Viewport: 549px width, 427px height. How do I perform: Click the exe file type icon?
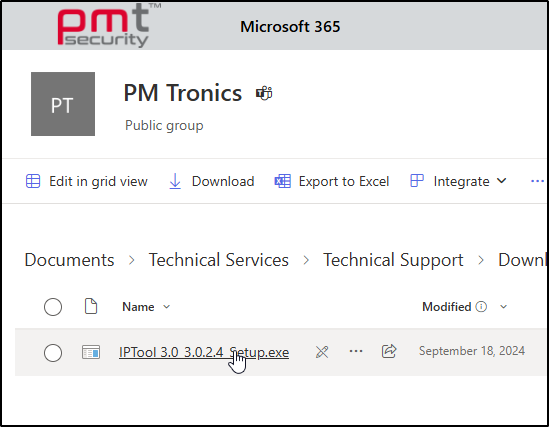(91, 352)
